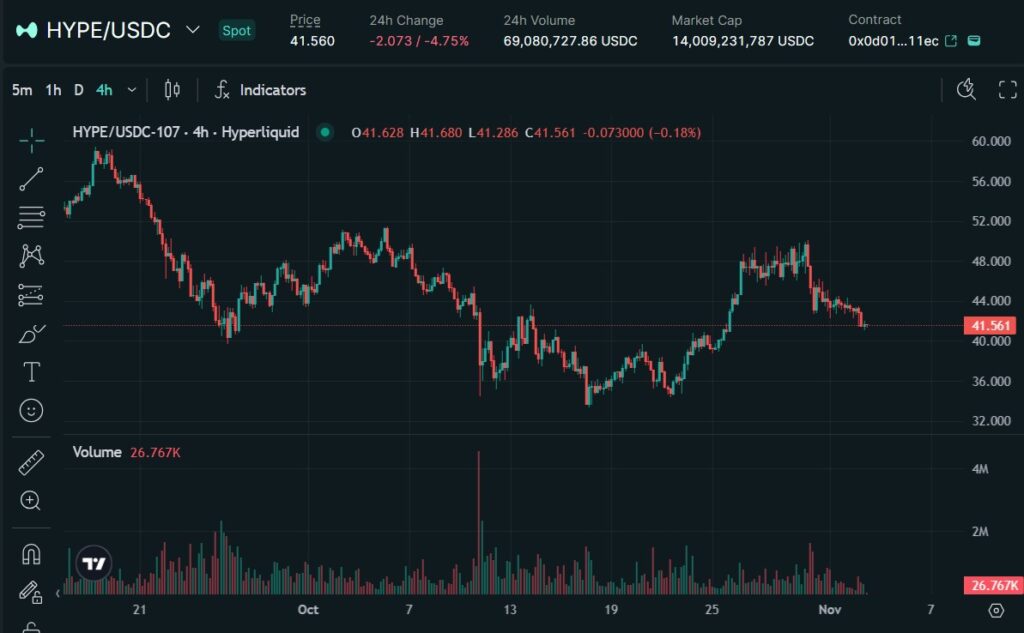Enable fullscreen chart view
The height and width of the screenshot is (633, 1024).
(x=1008, y=89)
